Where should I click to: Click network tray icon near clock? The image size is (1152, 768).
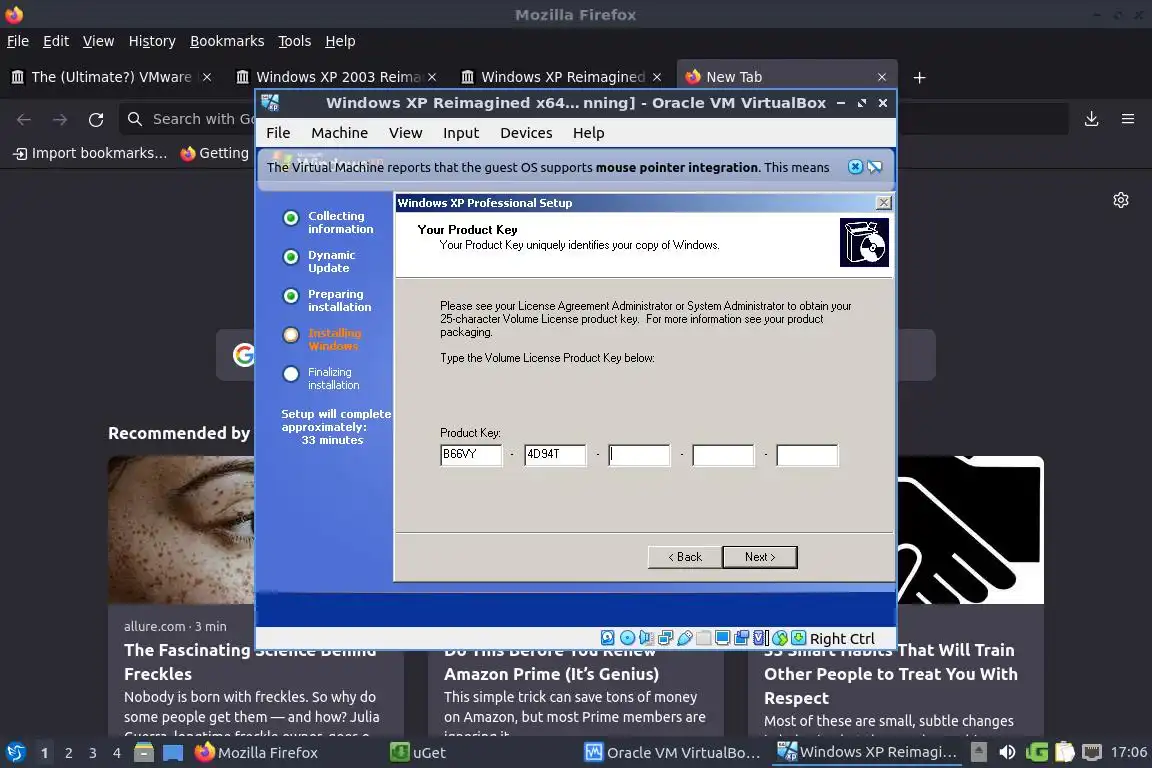click(1092, 752)
